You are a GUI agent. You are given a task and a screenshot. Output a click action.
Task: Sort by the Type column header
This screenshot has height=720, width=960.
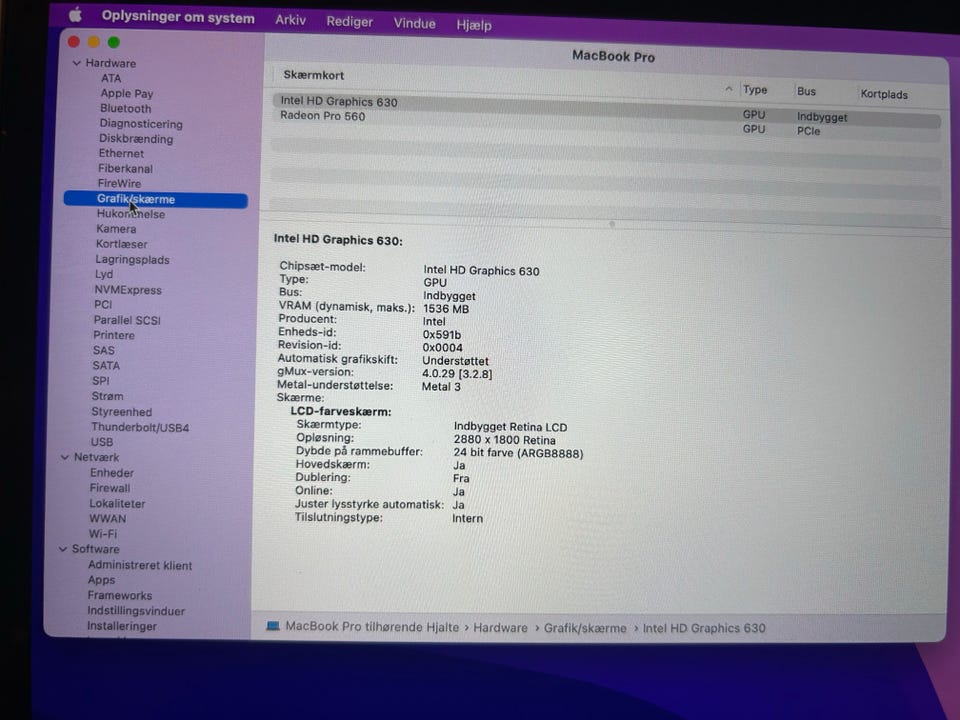[755, 90]
